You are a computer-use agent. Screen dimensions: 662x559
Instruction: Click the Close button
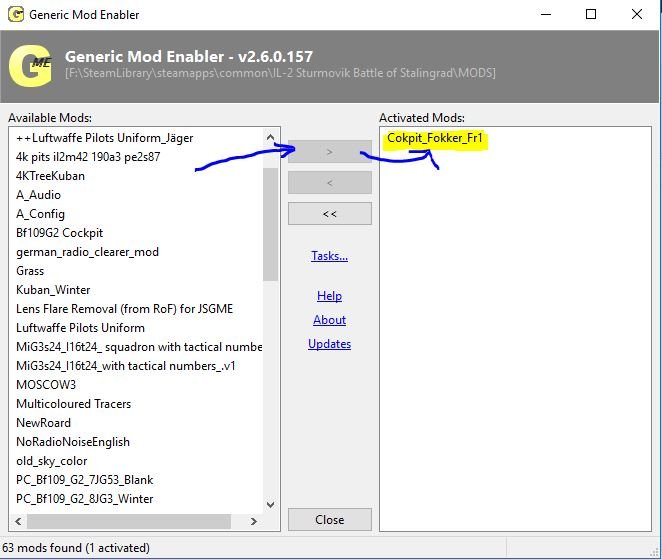(x=330, y=519)
